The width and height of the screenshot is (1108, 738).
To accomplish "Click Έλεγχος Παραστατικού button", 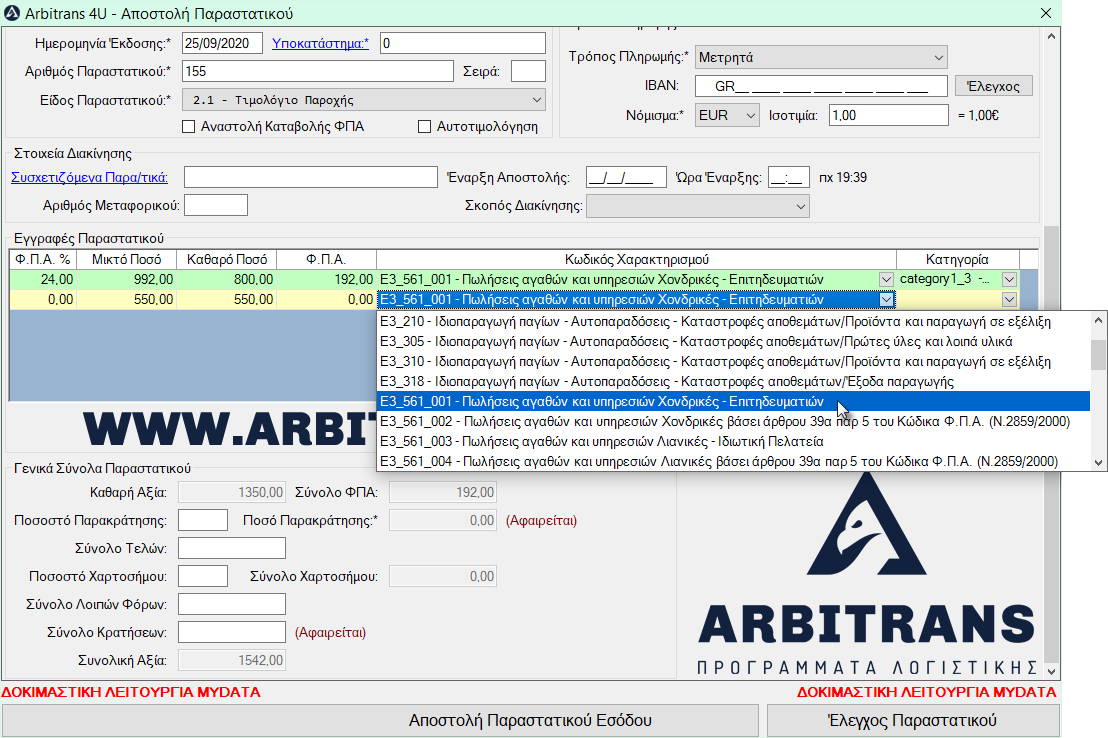I will 912,720.
